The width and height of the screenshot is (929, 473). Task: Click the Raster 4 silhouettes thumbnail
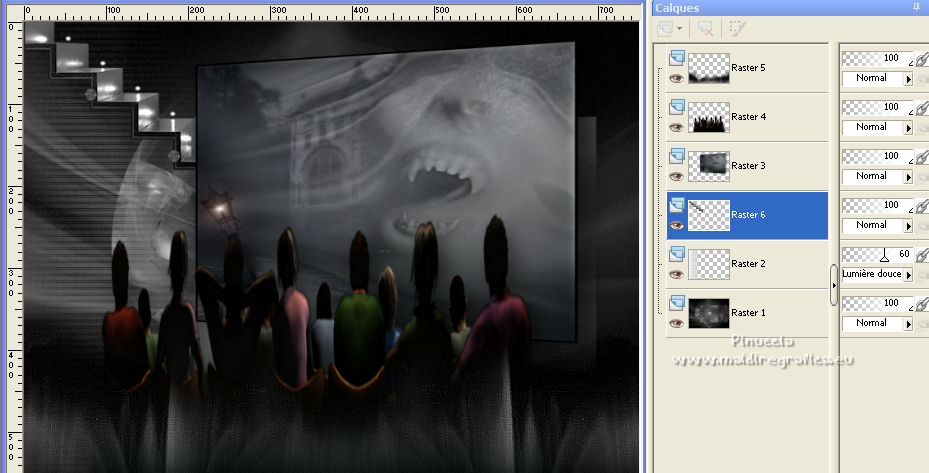coord(709,117)
